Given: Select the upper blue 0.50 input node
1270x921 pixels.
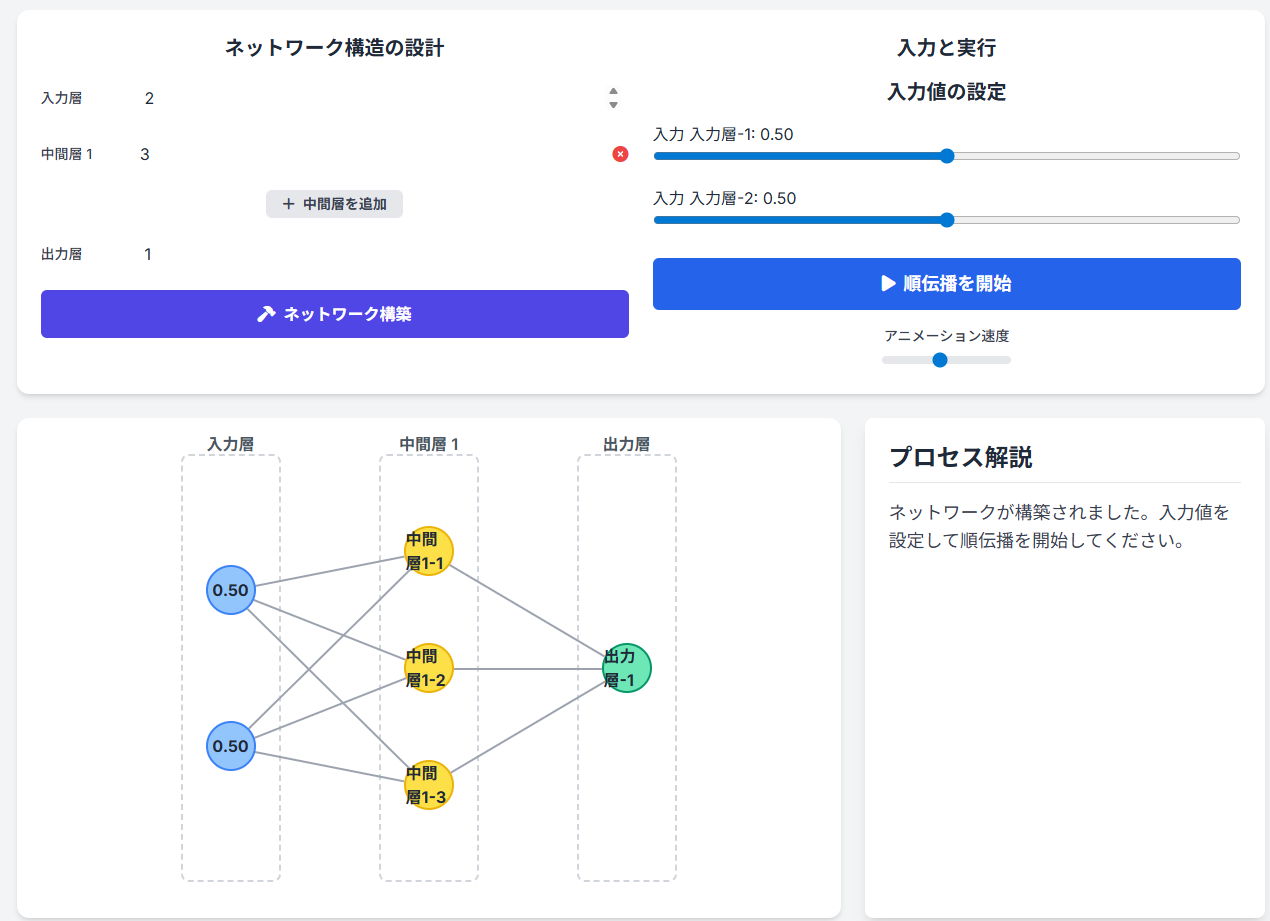Looking at the screenshot, I should [x=231, y=590].
